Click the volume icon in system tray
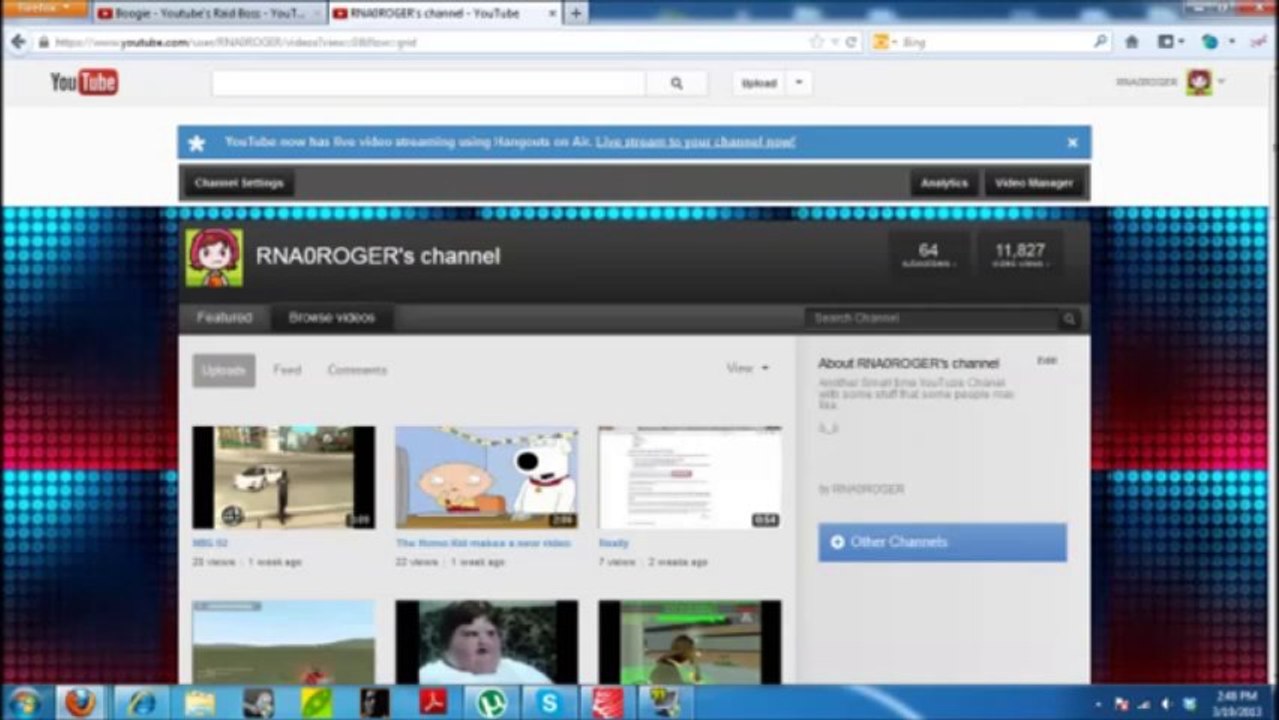1279x720 pixels. pos(1166,704)
